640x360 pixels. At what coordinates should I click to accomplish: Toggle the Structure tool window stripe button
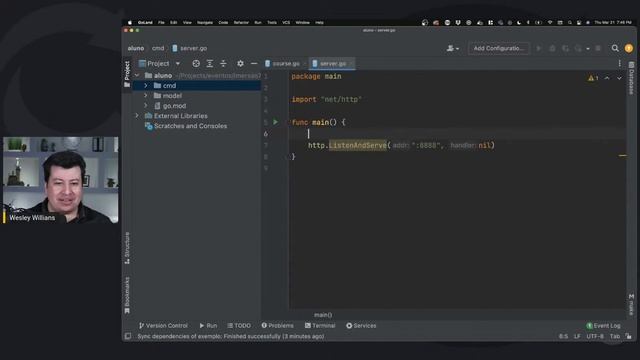pos(127,248)
